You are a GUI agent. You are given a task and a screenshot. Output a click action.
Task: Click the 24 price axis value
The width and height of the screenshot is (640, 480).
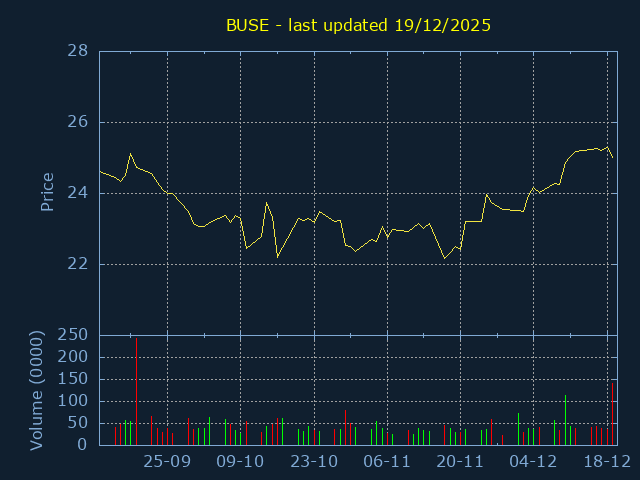[77, 193]
